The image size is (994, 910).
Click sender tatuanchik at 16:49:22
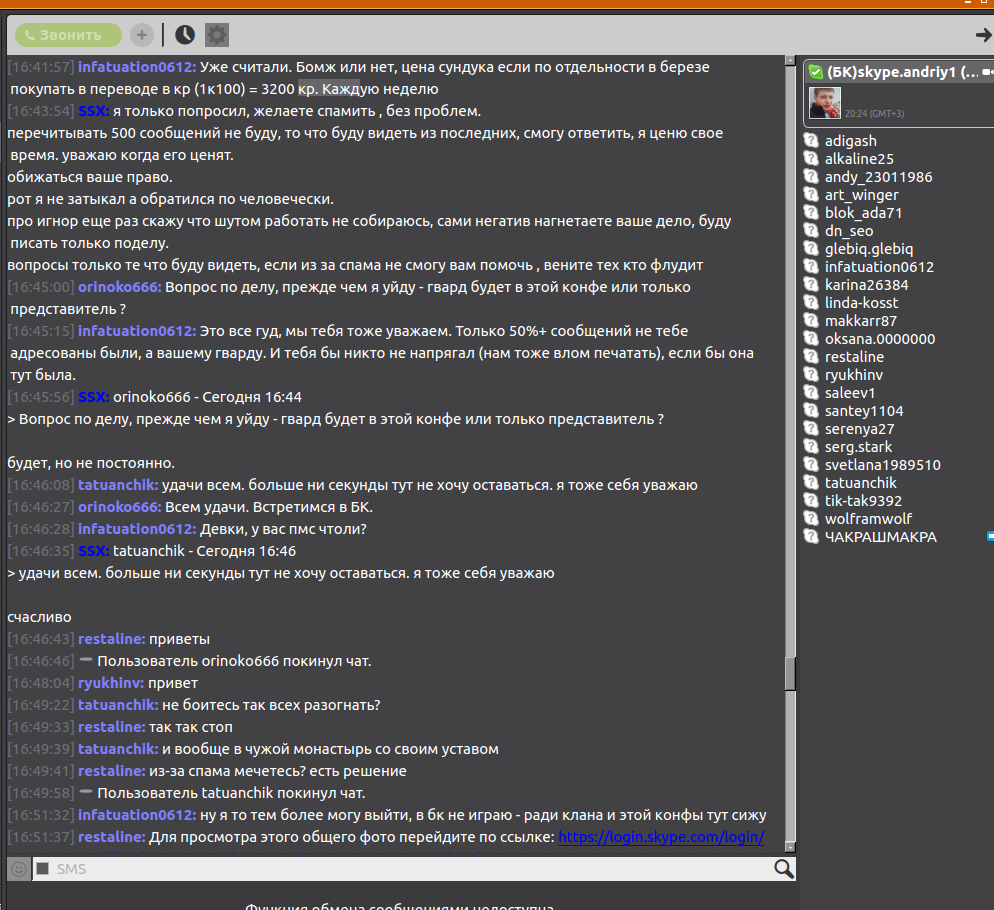(x=118, y=705)
